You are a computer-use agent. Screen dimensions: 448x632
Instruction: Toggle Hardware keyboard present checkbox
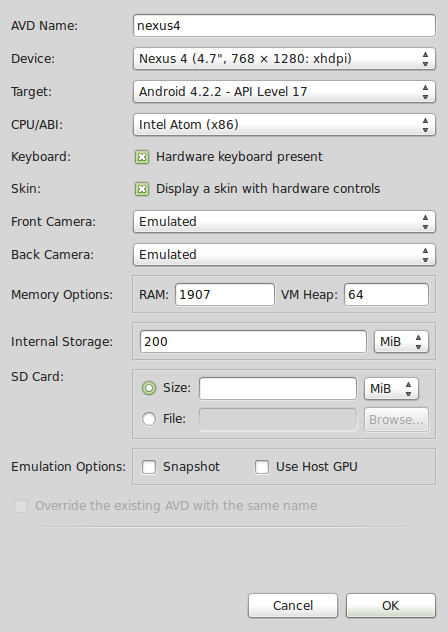coord(142,157)
